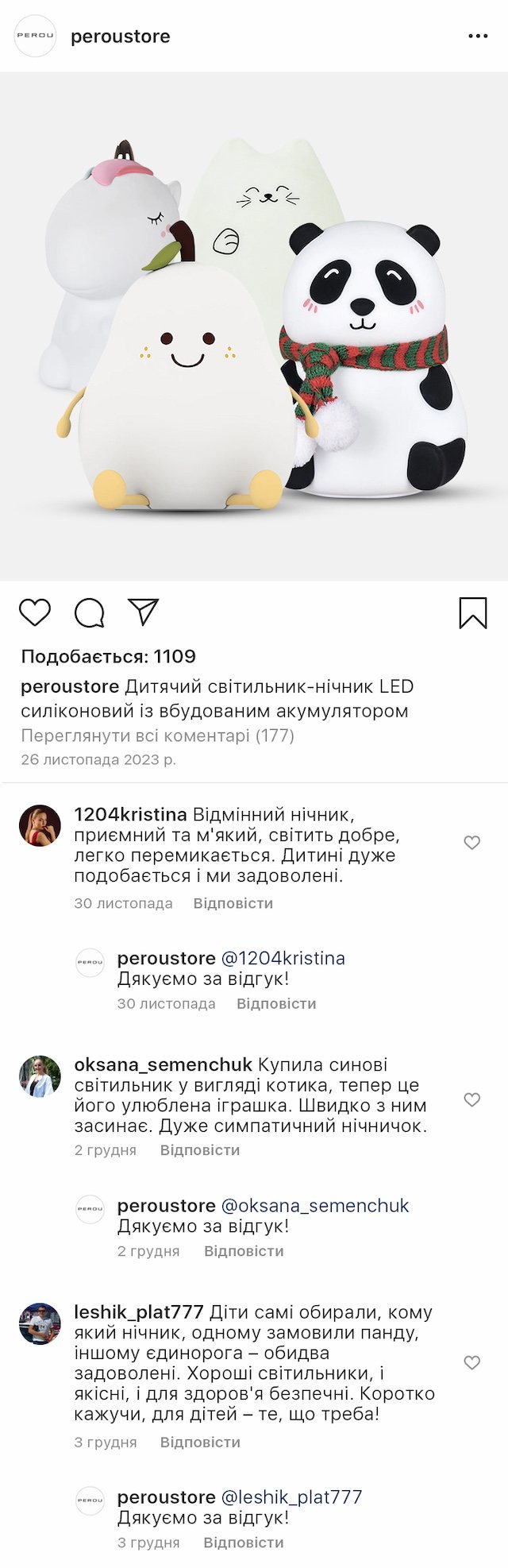Heart the comment by leshik_plat777

(471, 1363)
